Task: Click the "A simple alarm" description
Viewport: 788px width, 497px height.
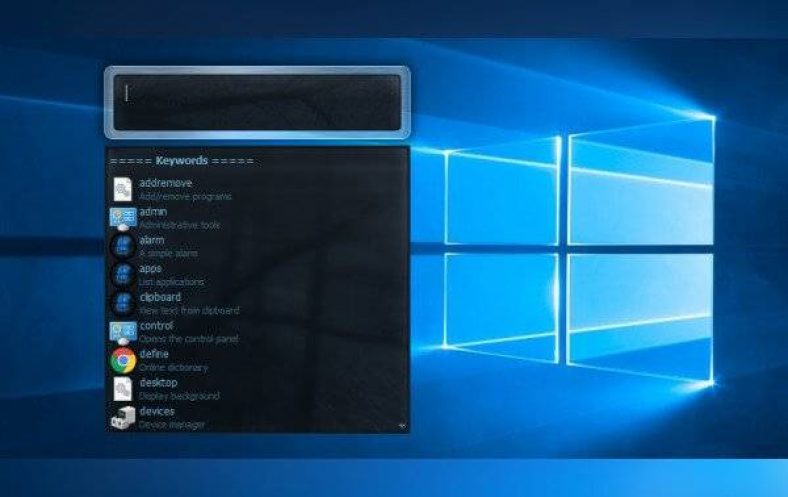Action: click(x=168, y=254)
